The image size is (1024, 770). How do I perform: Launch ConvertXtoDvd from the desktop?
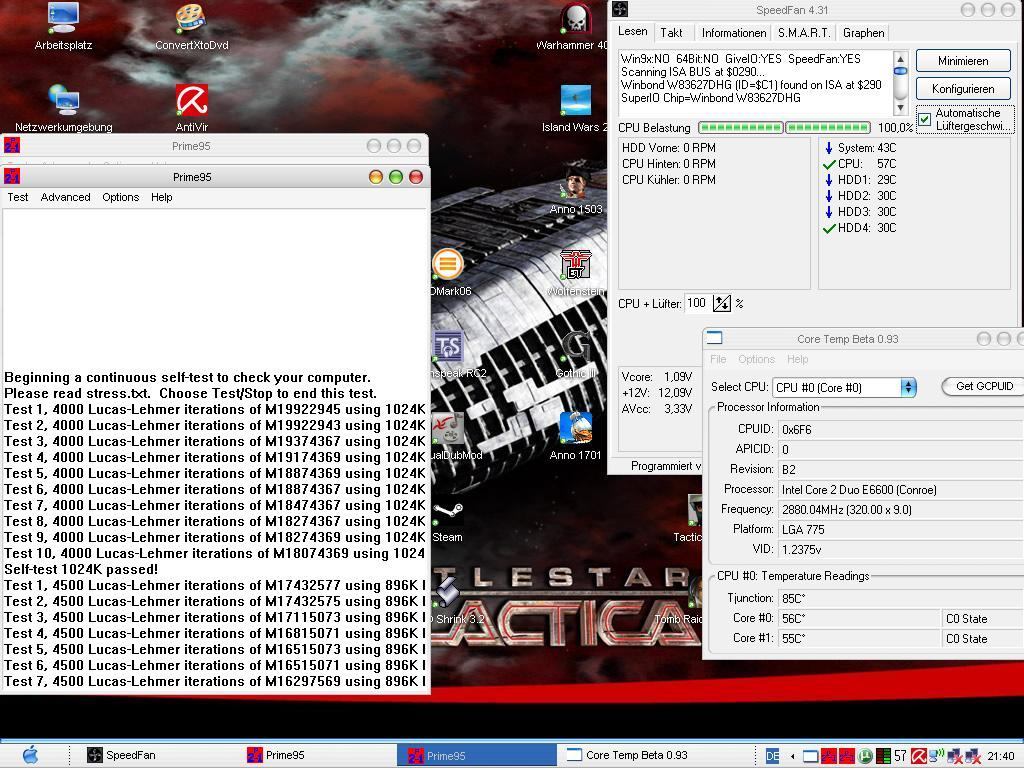(191, 26)
